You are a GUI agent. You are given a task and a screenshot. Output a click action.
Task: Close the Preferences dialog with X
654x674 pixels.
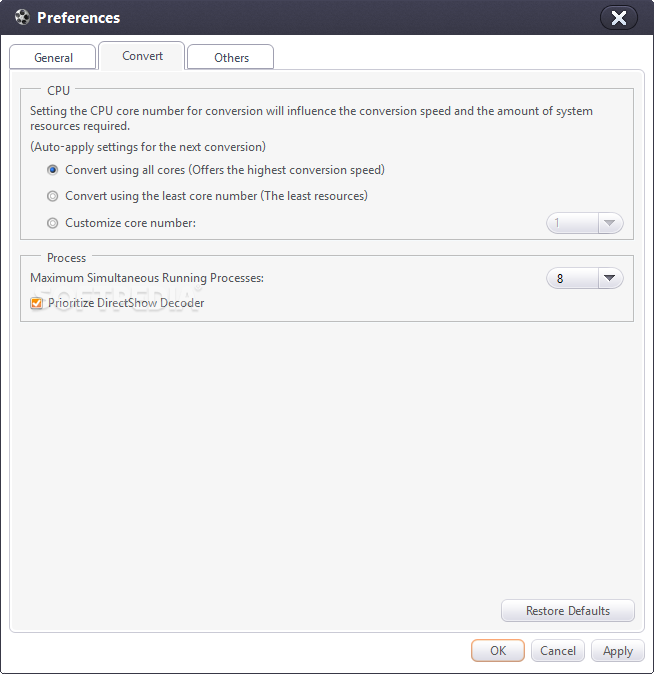point(619,17)
